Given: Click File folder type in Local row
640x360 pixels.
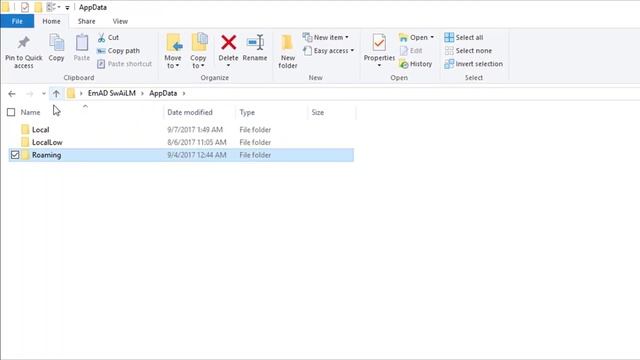Looking at the screenshot, I should [x=255, y=130].
